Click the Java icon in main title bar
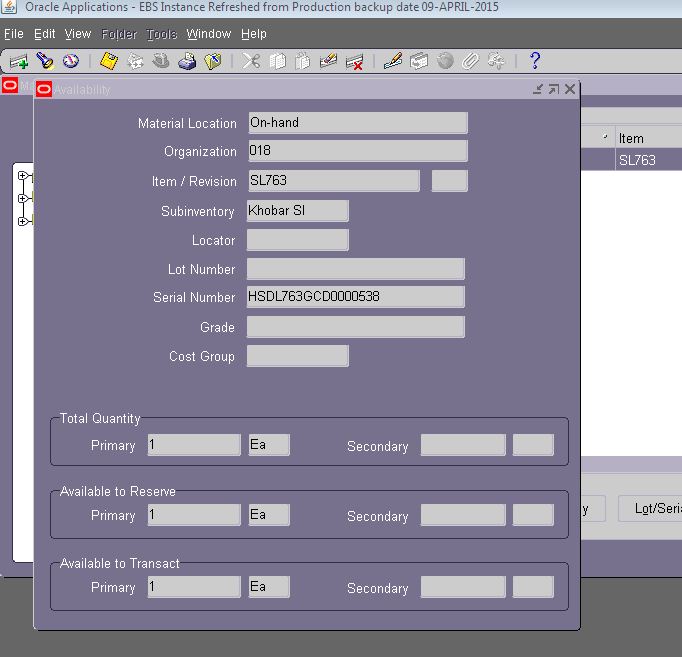 [x=9, y=7]
